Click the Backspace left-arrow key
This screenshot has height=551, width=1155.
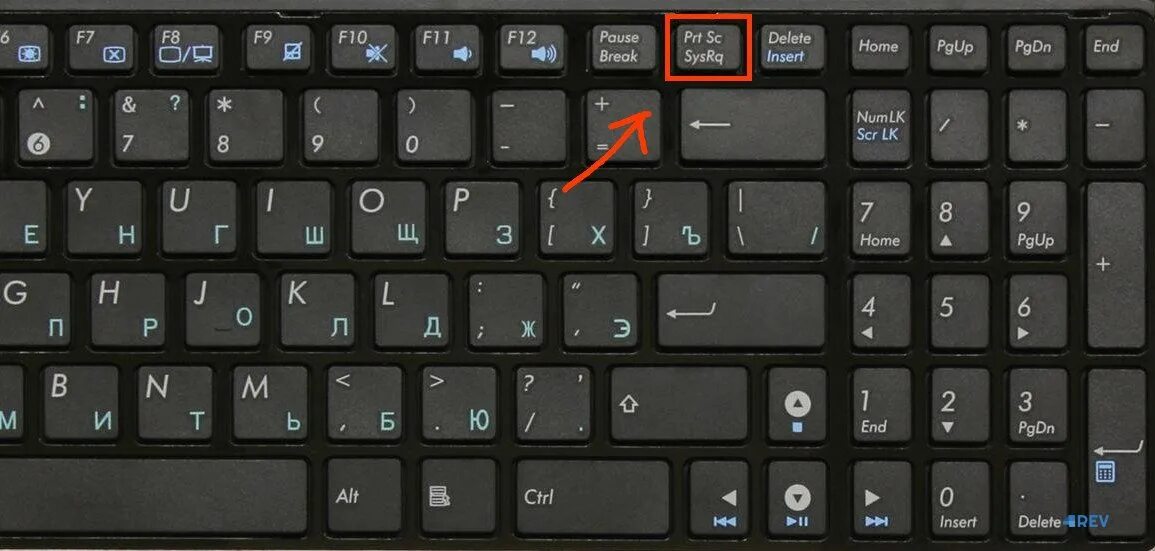(753, 125)
